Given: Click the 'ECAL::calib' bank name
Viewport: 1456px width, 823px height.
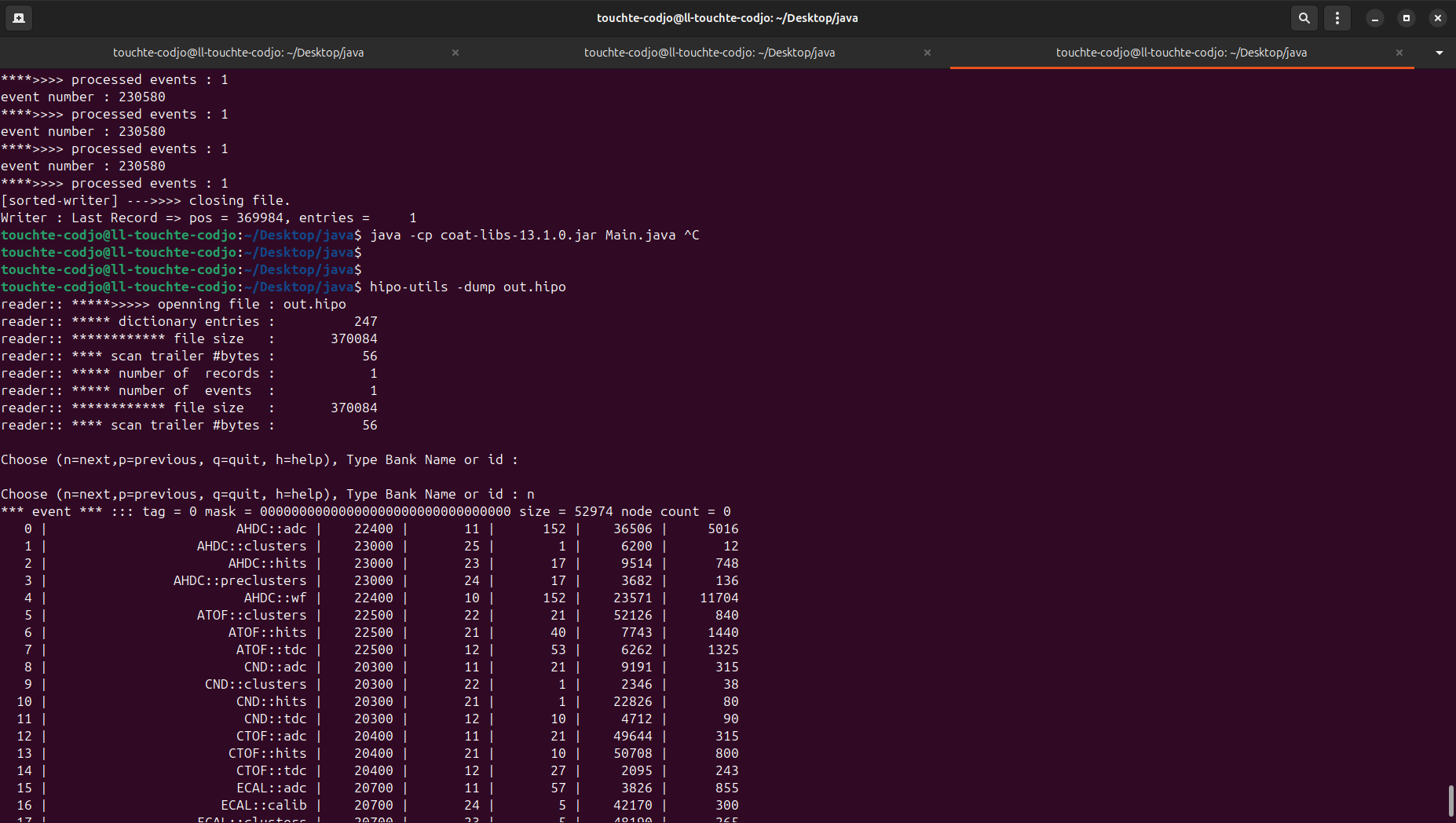Looking at the screenshot, I should [x=264, y=805].
